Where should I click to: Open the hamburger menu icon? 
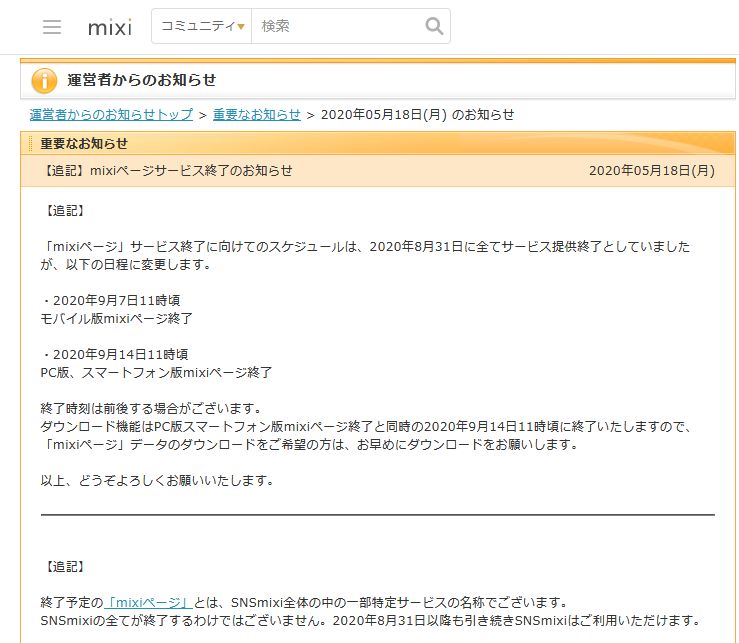click(52, 26)
